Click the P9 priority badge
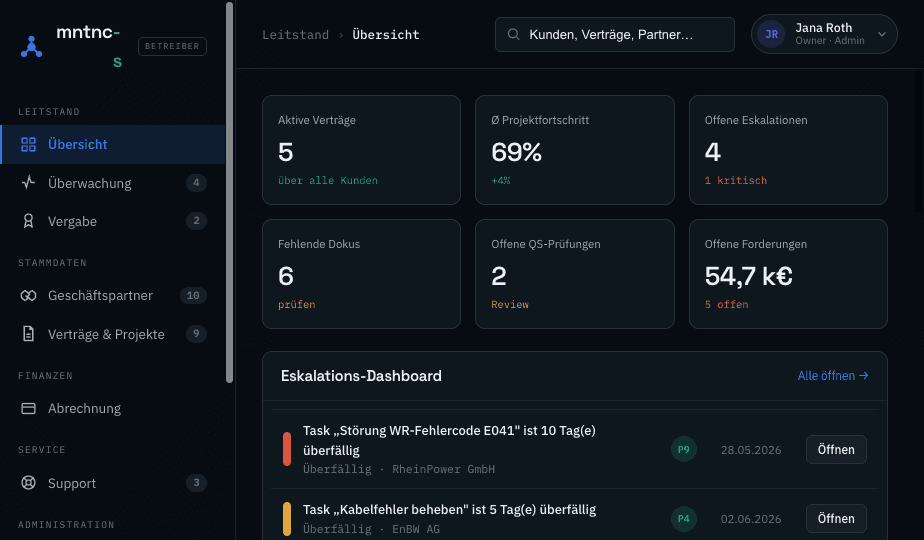 pos(684,449)
